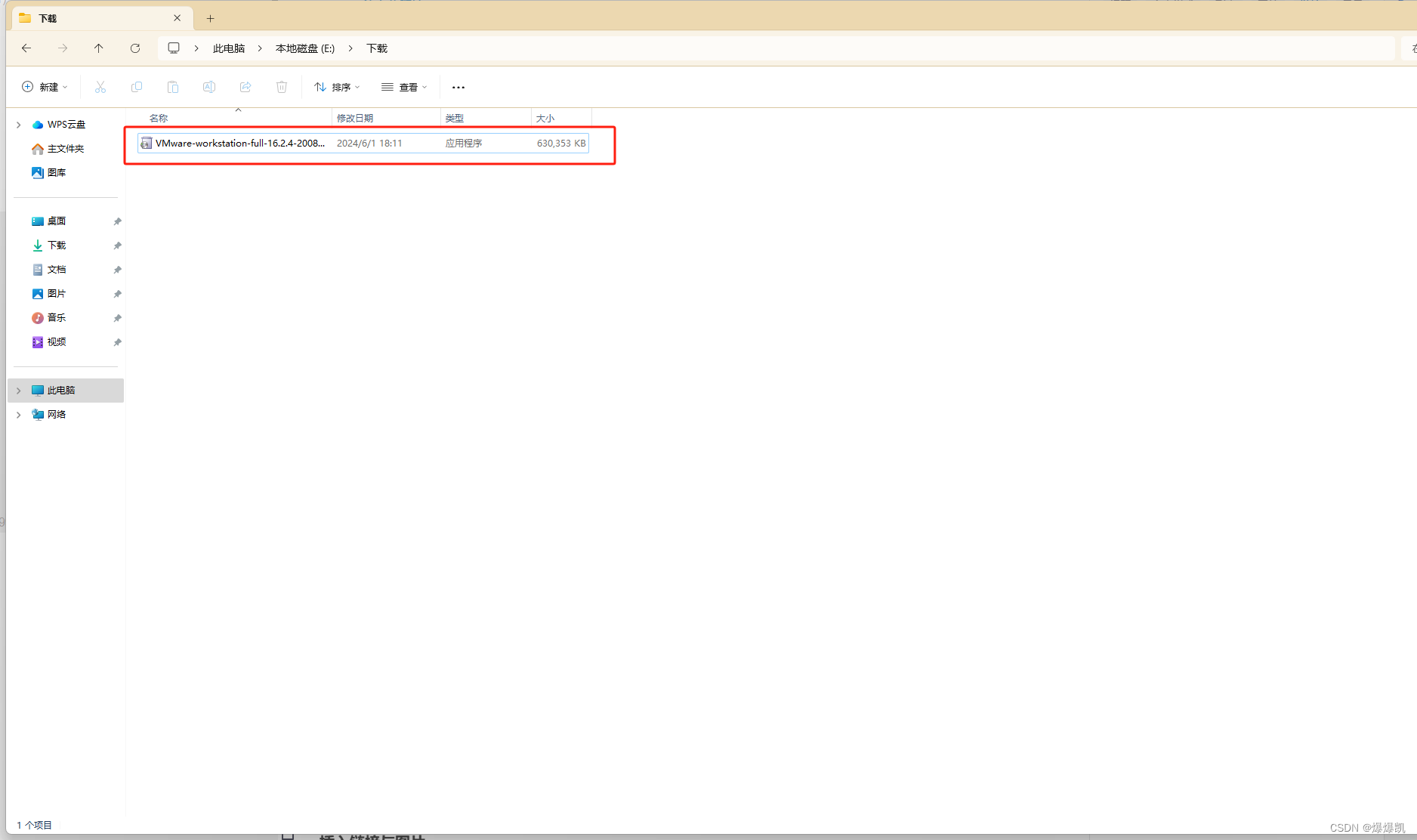This screenshot has height=840, width=1417.
Task: Refresh the current folder
Action: [x=135, y=48]
